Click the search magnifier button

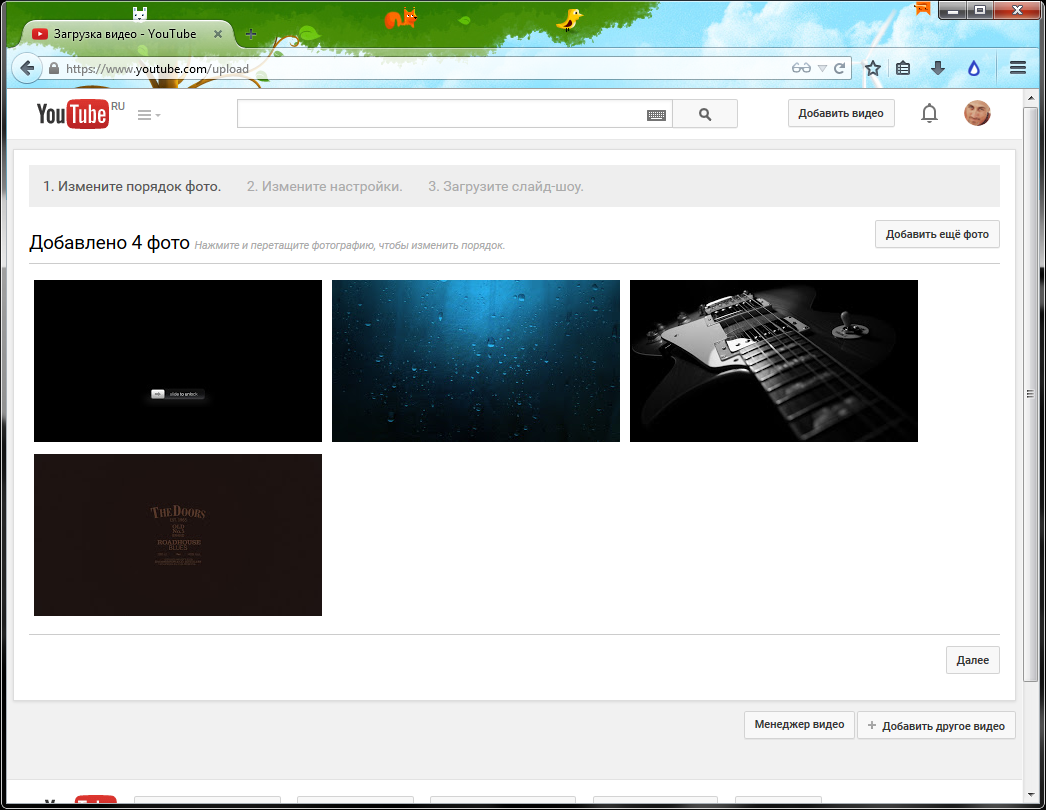pyautogui.click(x=705, y=114)
